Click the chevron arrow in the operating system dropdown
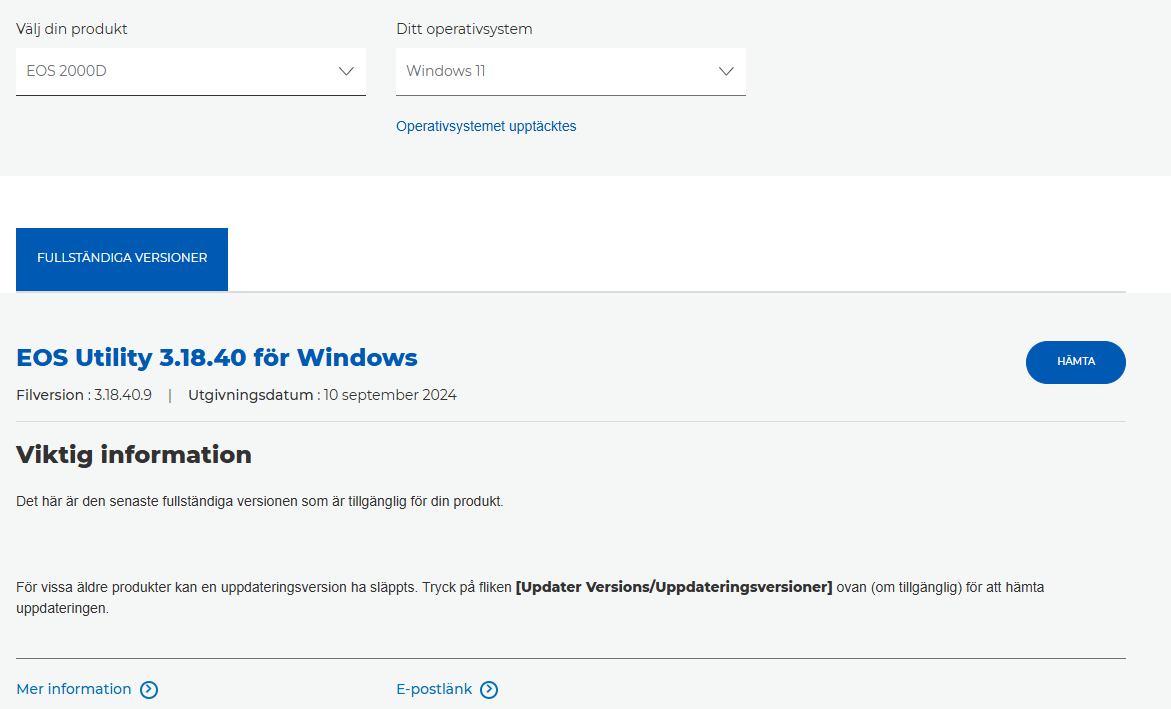Image resolution: width=1171 pixels, height=709 pixels. point(726,71)
